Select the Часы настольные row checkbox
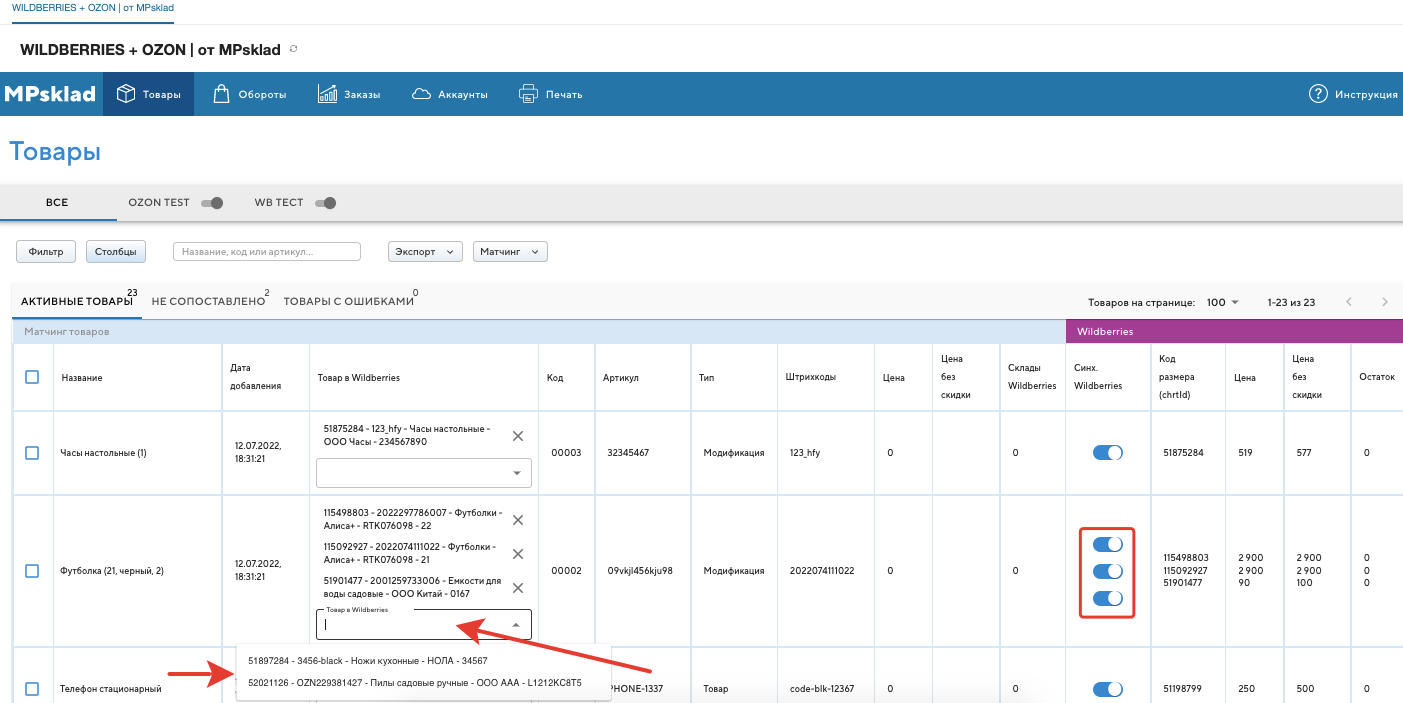 click(x=32, y=453)
